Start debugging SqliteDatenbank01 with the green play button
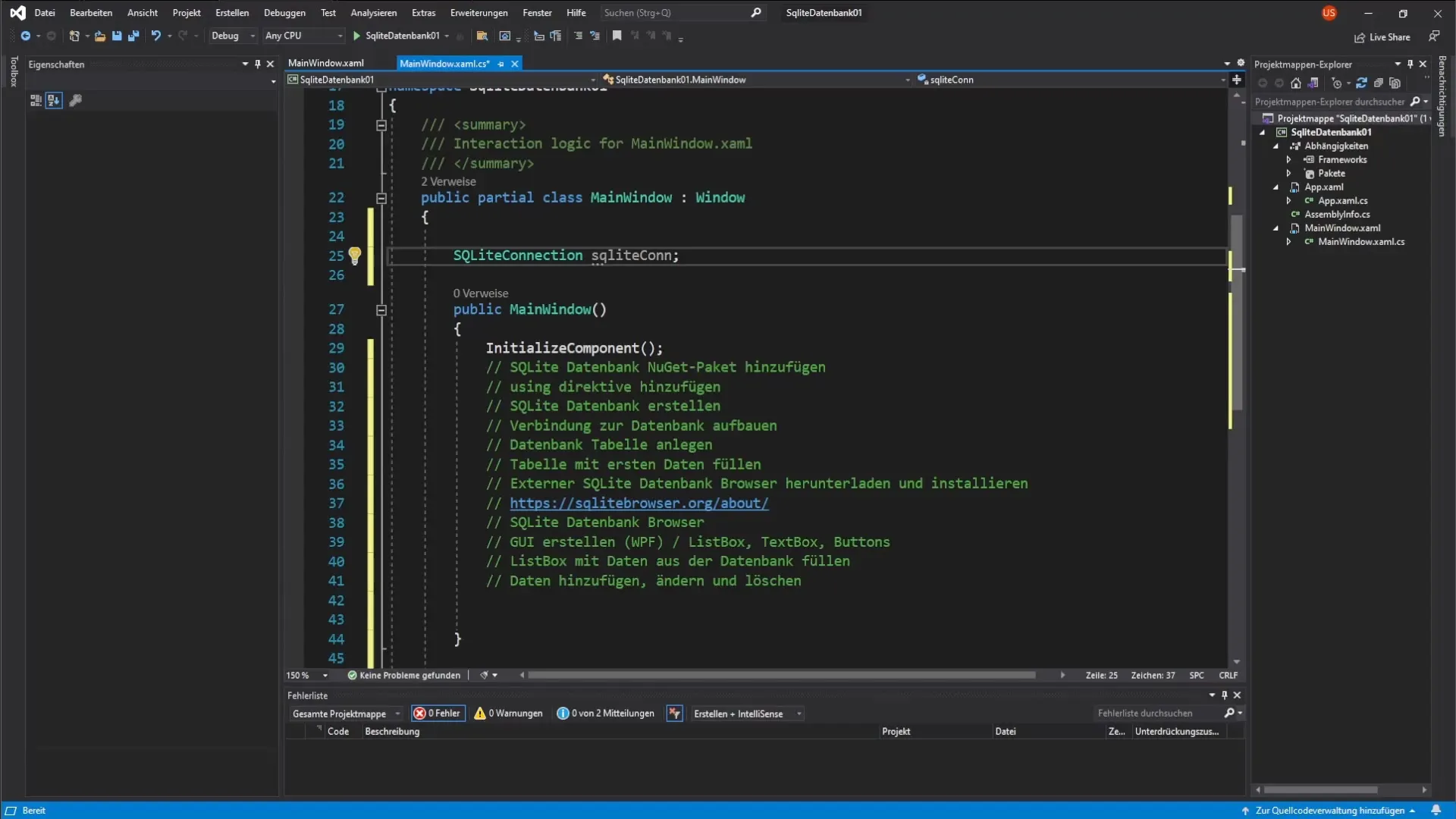The height and width of the screenshot is (819, 1456). 356,36
